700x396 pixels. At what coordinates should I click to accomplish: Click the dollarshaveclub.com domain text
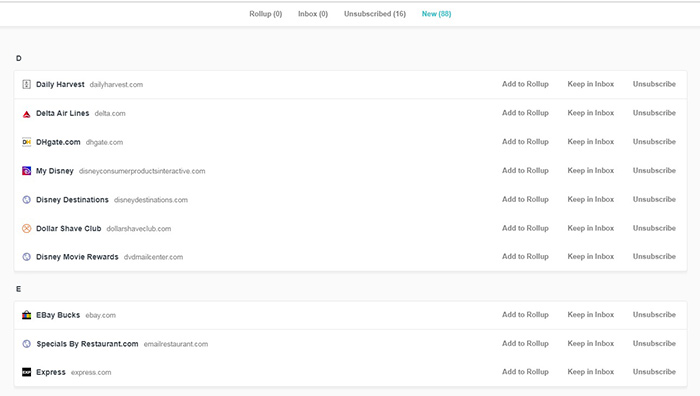139,229
